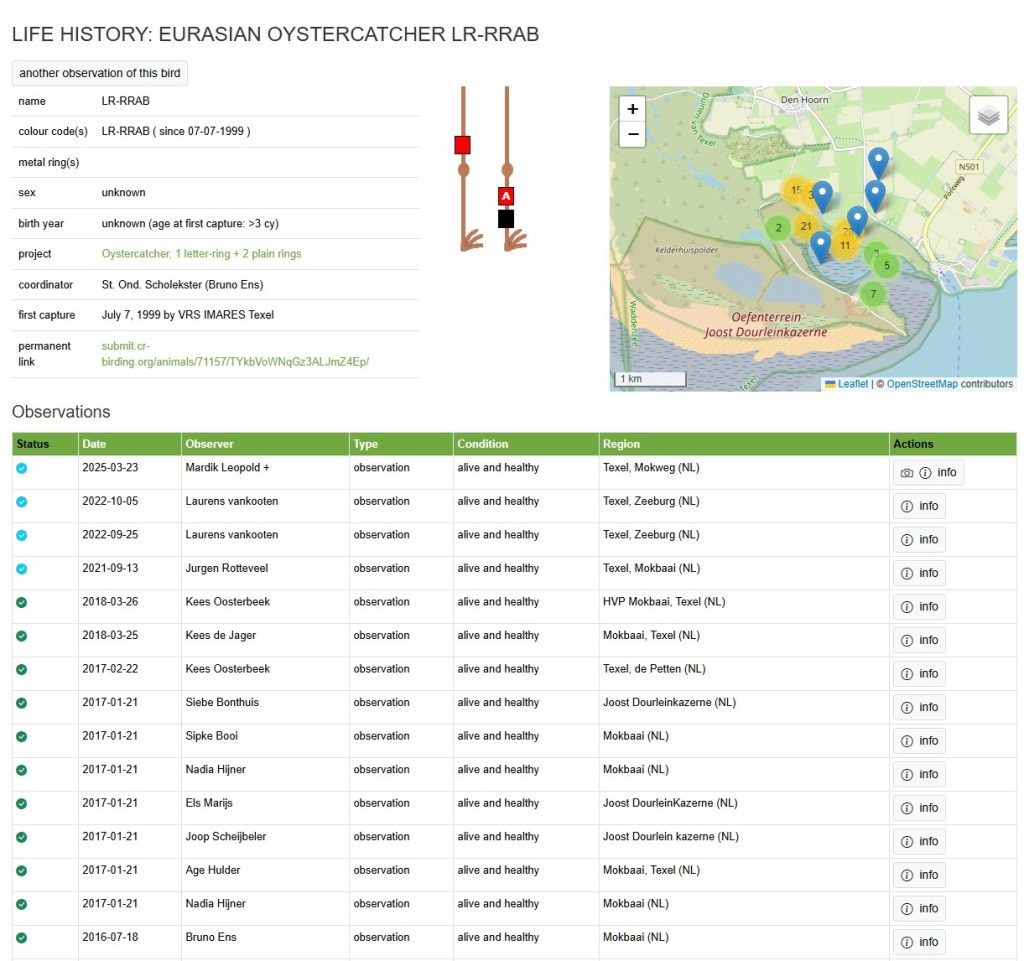1024x961 pixels.
Task: Click the 'Den Hoorn' label on the map
Action: pos(805,100)
